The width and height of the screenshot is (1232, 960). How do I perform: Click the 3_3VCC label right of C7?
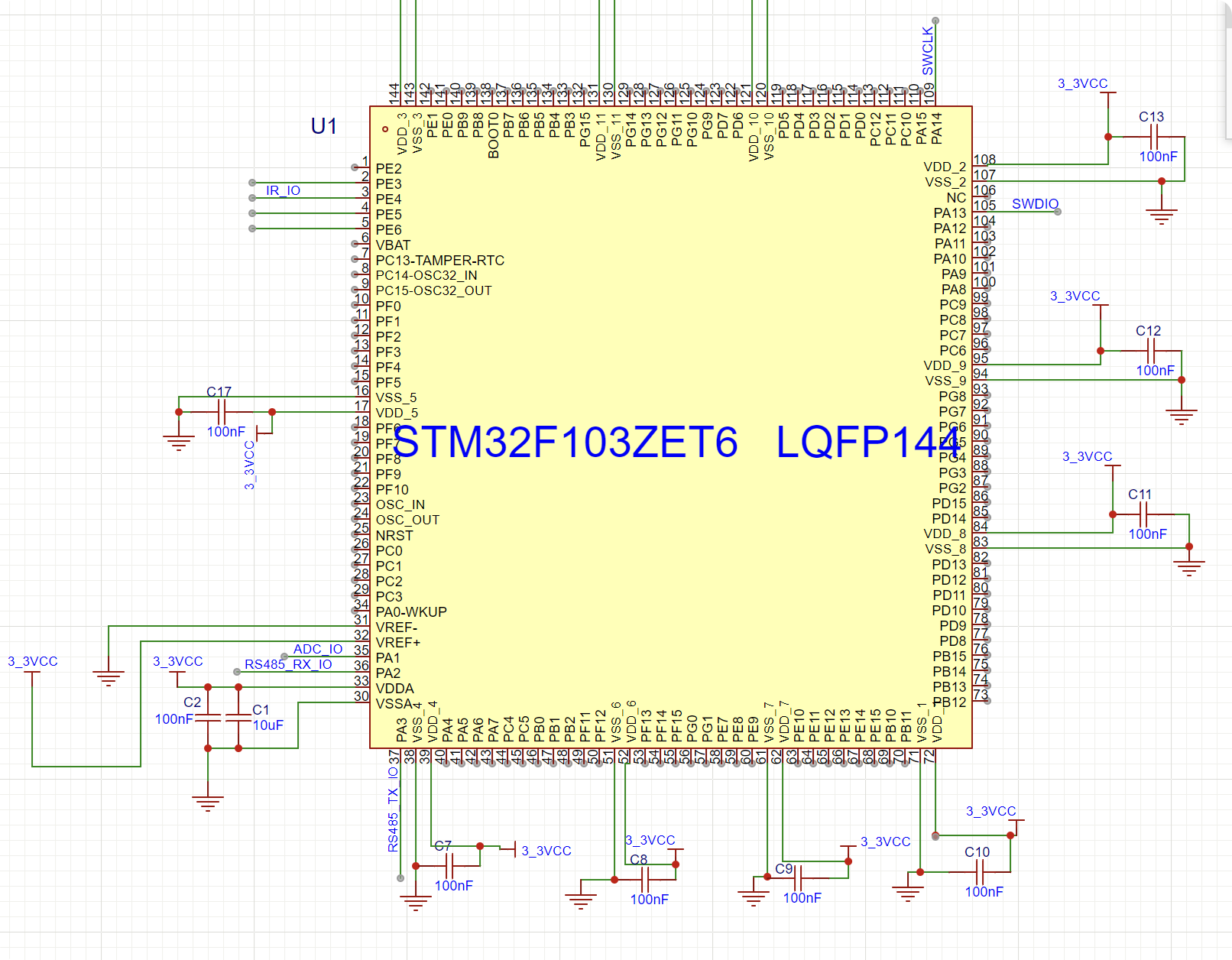click(546, 851)
